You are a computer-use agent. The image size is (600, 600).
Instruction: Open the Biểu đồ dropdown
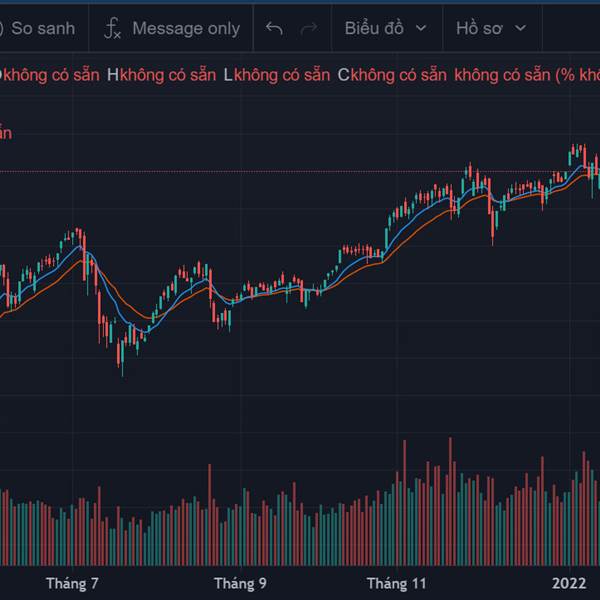[386, 28]
